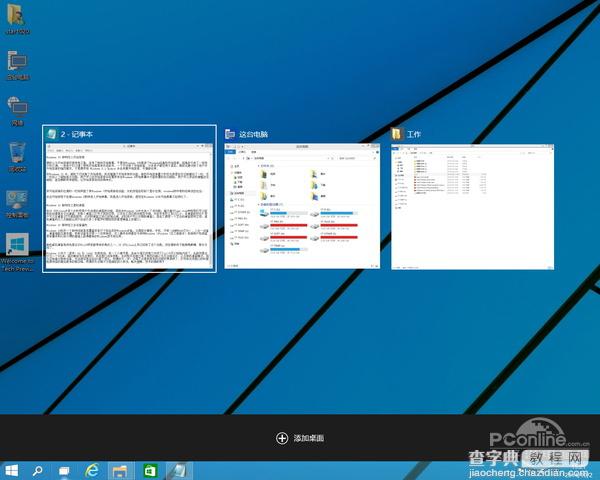Open the Network desktop icon
The height and width of the screenshot is (480, 600).
tap(18, 111)
